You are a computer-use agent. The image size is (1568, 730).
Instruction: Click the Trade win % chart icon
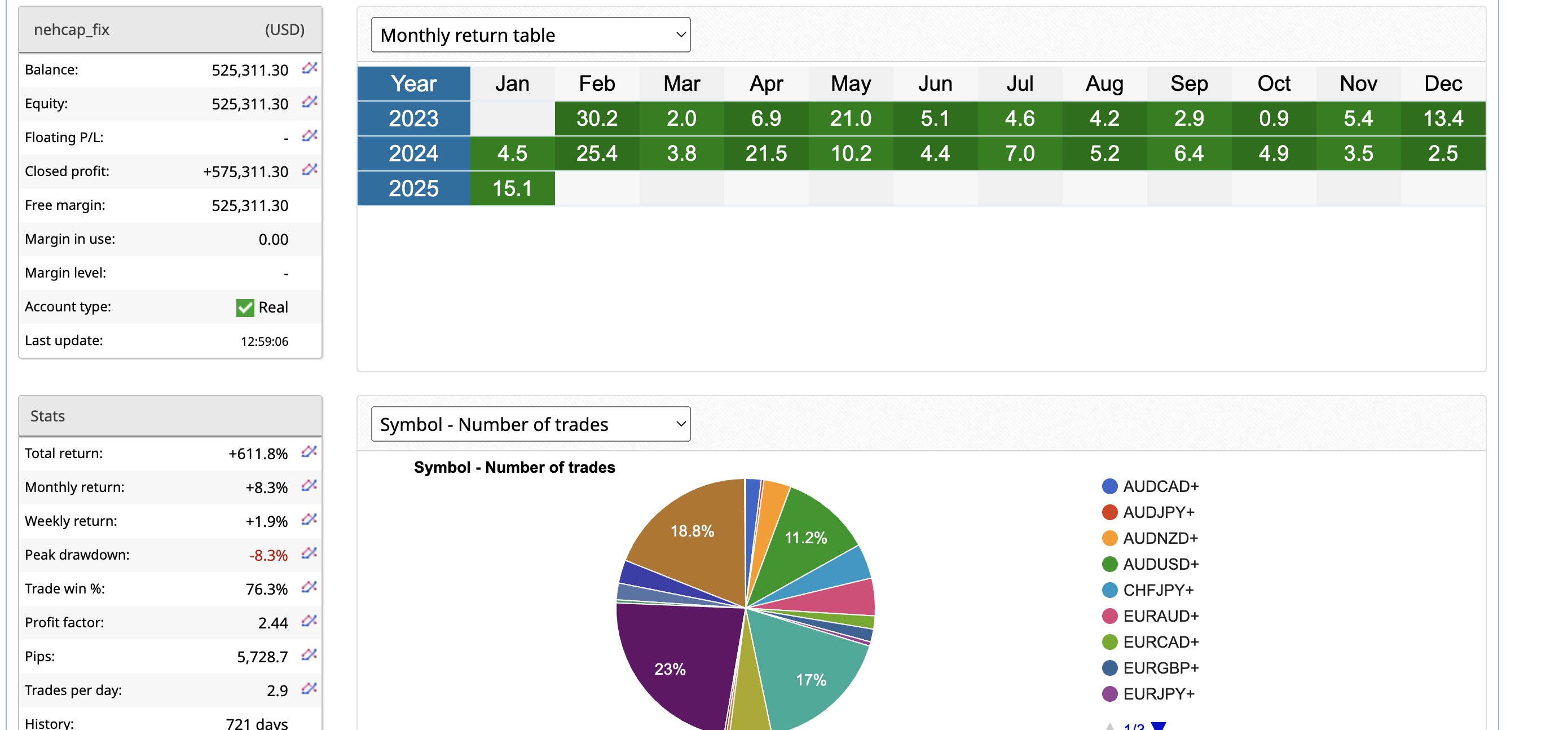[309, 587]
